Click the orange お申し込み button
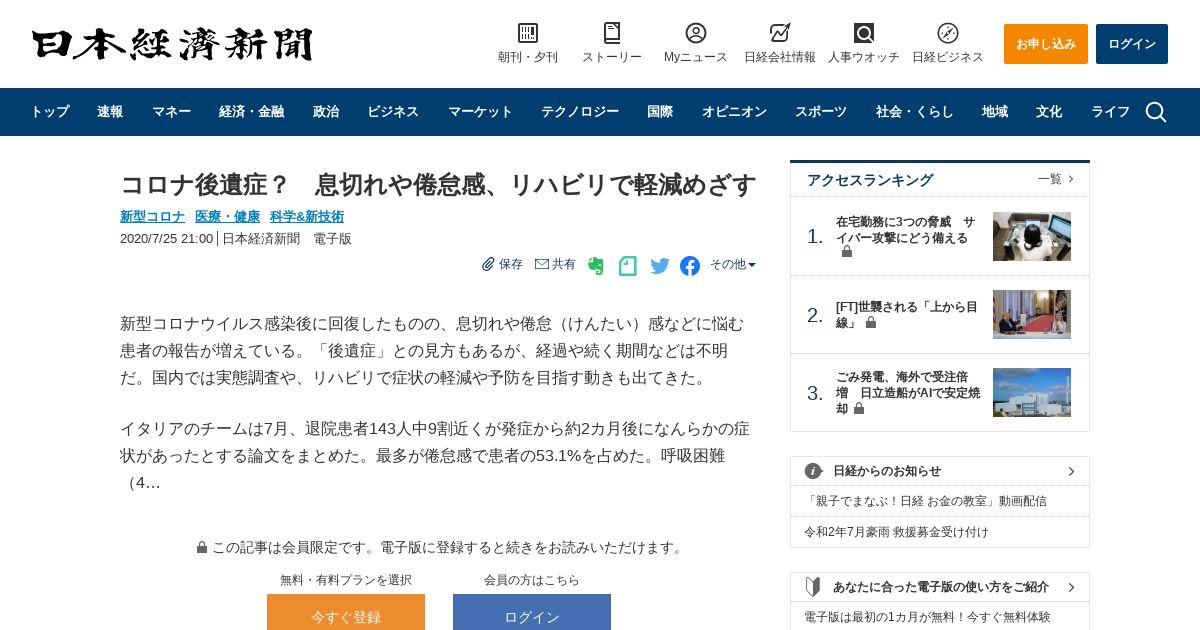1200x630 pixels. [x=1046, y=44]
